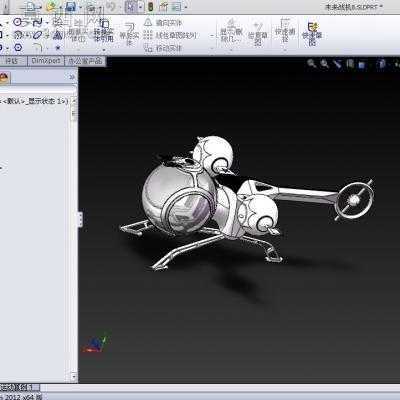
Task: Click the Mirror Entities (镜向实体) tool
Action: (163, 23)
